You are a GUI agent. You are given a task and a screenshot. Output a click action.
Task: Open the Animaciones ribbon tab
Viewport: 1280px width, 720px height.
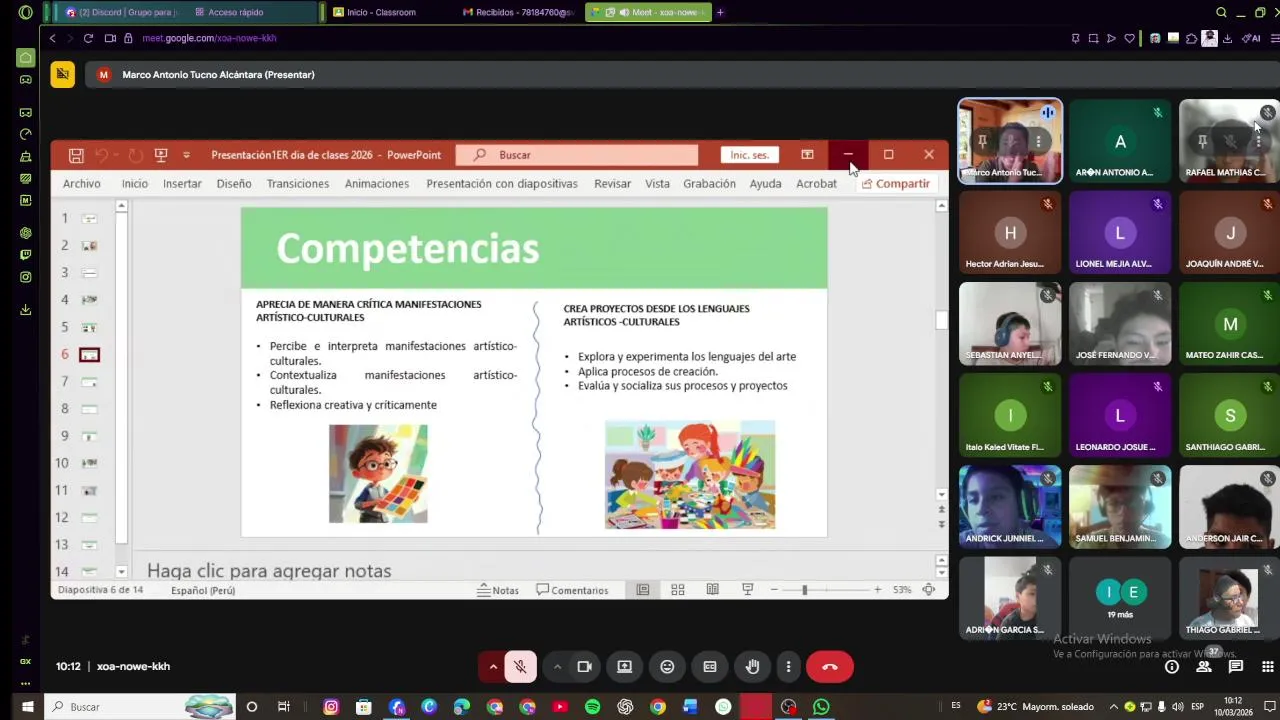point(377,184)
